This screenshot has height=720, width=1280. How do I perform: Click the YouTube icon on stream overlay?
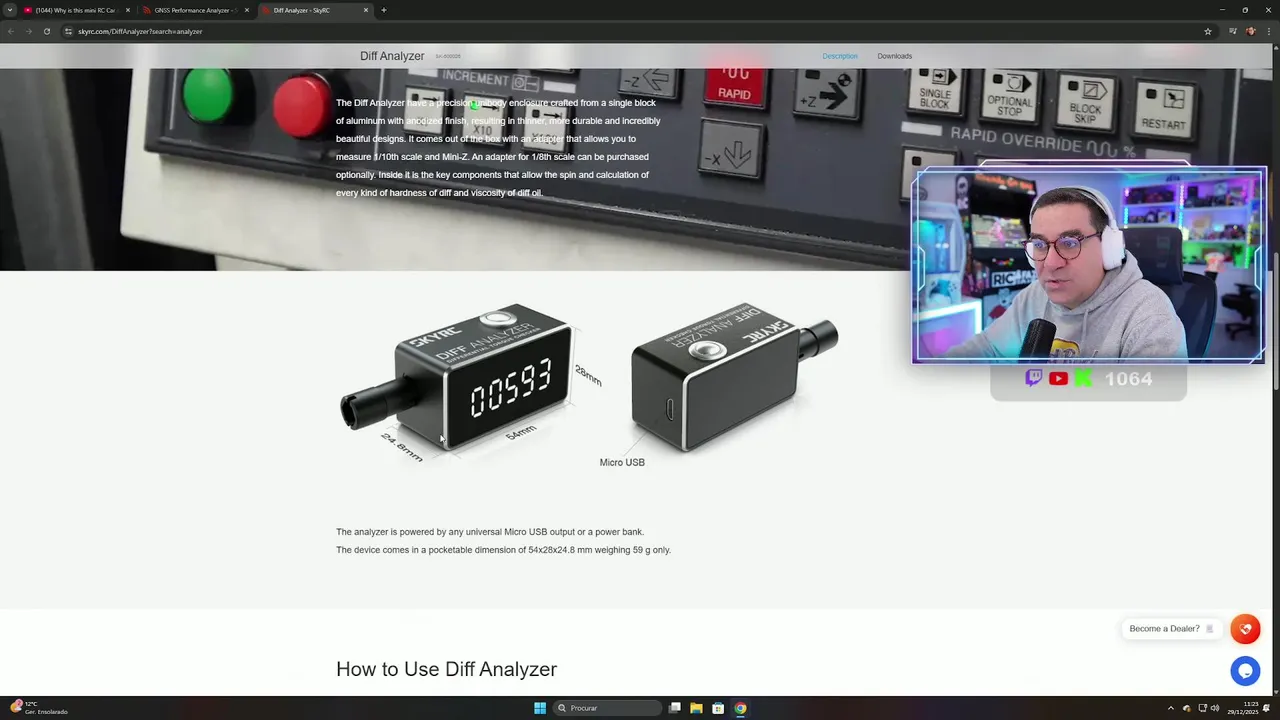[x=1058, y=378]
